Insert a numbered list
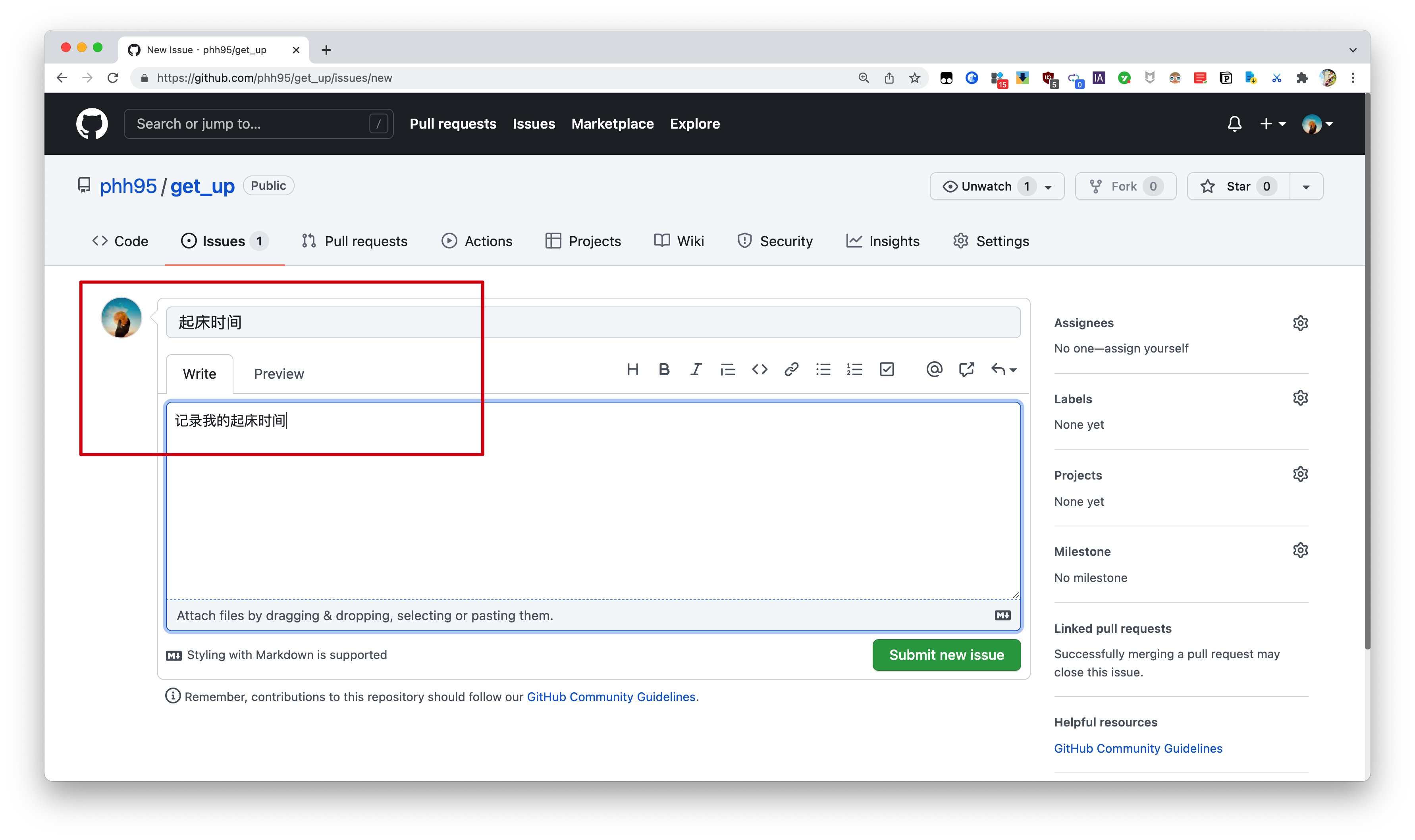The width and height of the screenshot is (1415, 840). tap(854, 370)
